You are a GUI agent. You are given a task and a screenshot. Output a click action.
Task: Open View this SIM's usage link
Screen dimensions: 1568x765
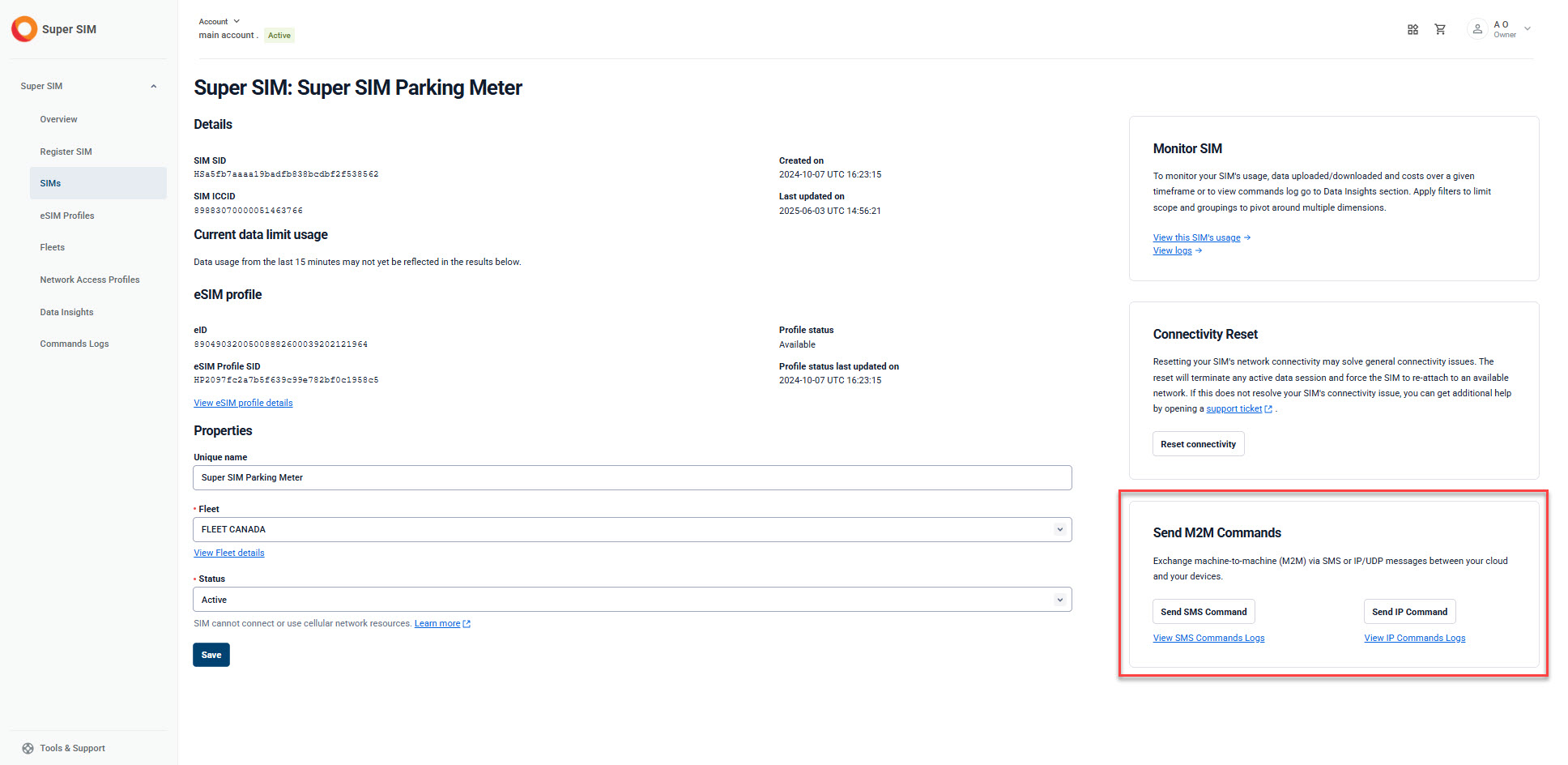click(1196, 237)
